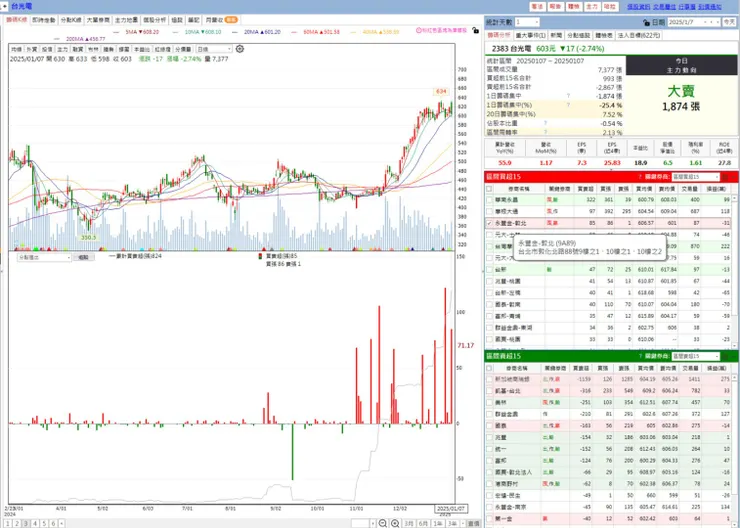Switch to 分點K線 tab
The image size is (740, 528).
pos(71,20)
